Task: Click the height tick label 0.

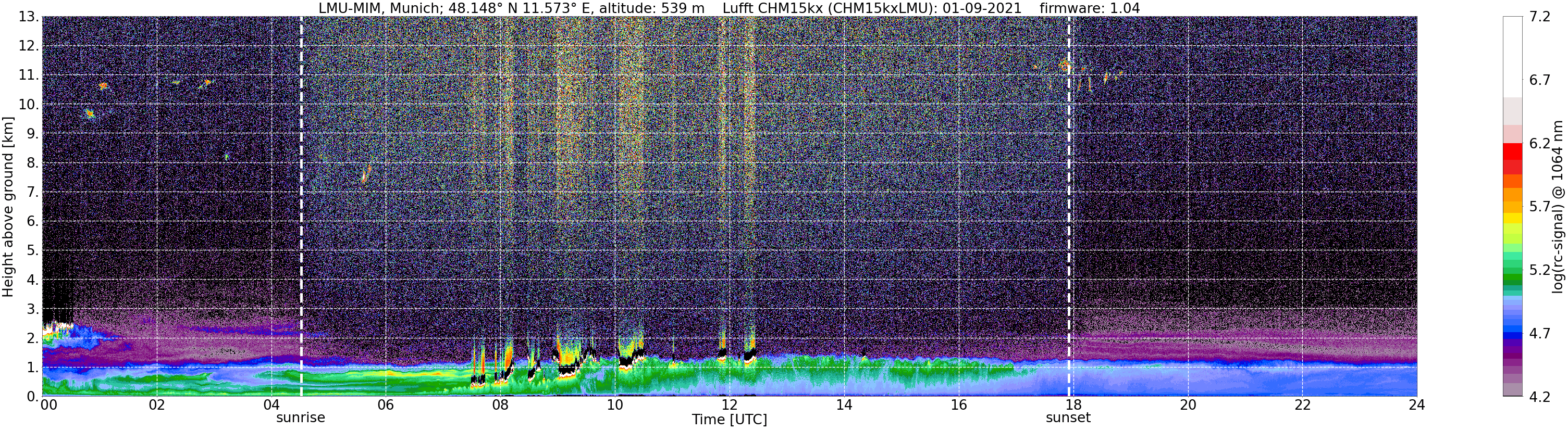Action: (33, 397)
